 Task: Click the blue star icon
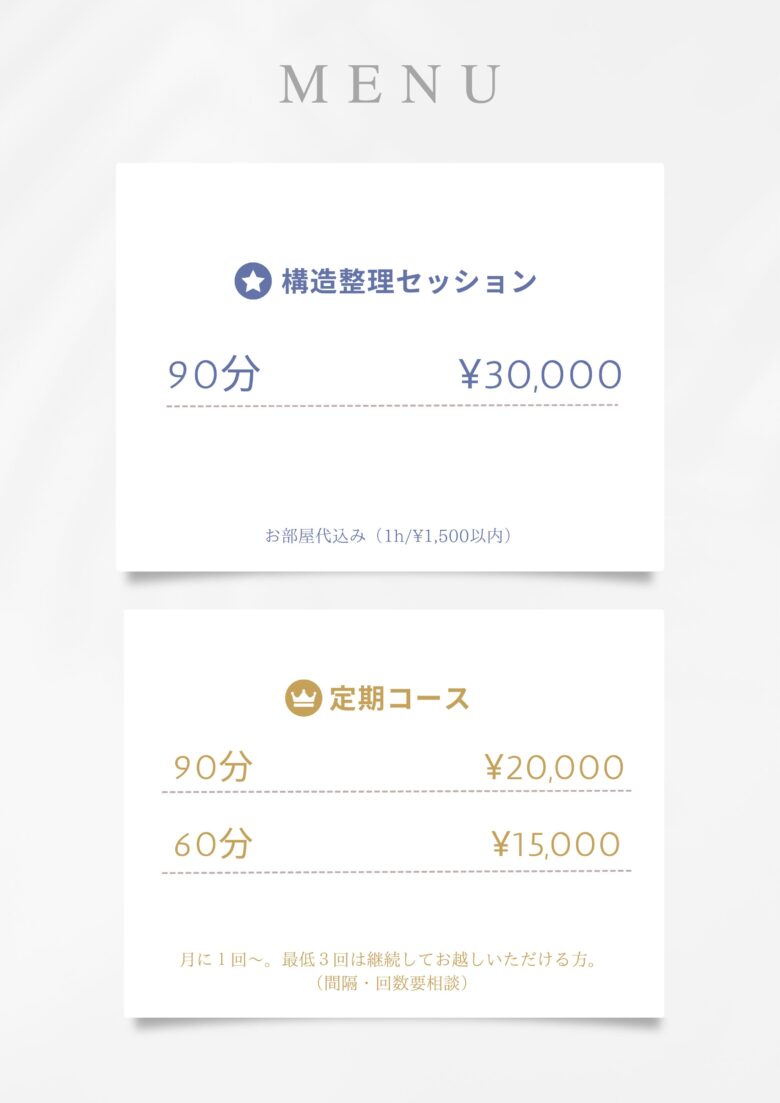(x=253, y=282)
